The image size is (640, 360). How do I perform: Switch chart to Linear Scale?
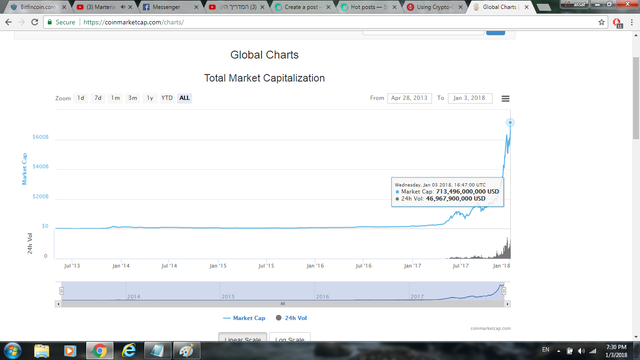tap(242, 338)
